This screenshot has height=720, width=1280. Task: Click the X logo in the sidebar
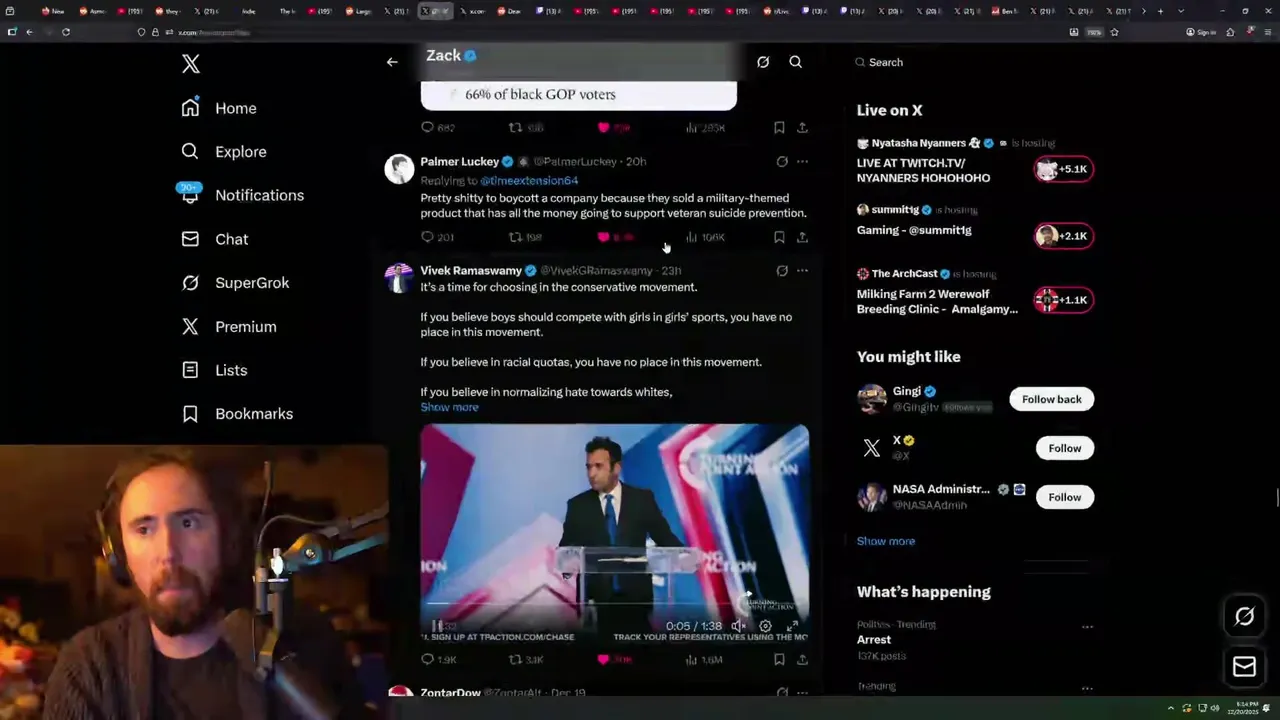[x=191, y=65]
